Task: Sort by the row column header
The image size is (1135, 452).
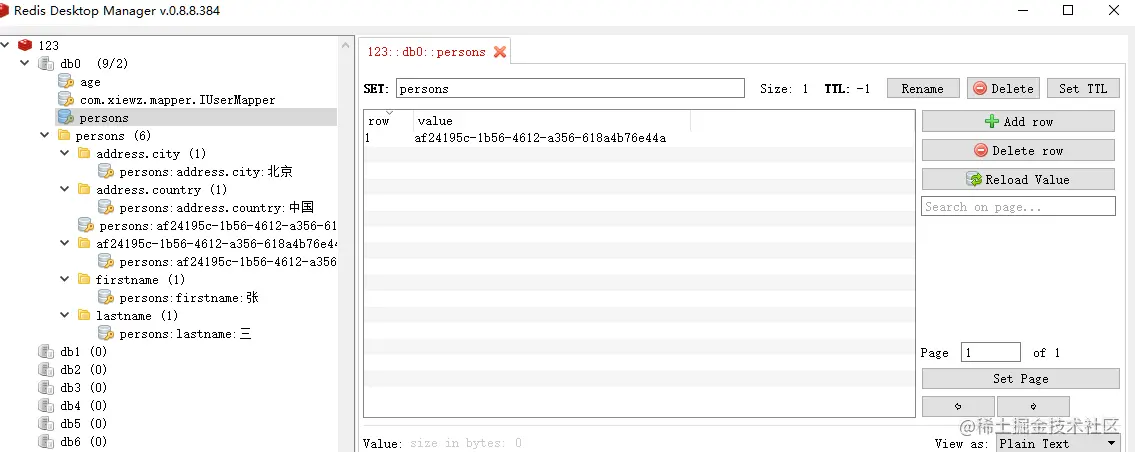Action: pos(389,121)
